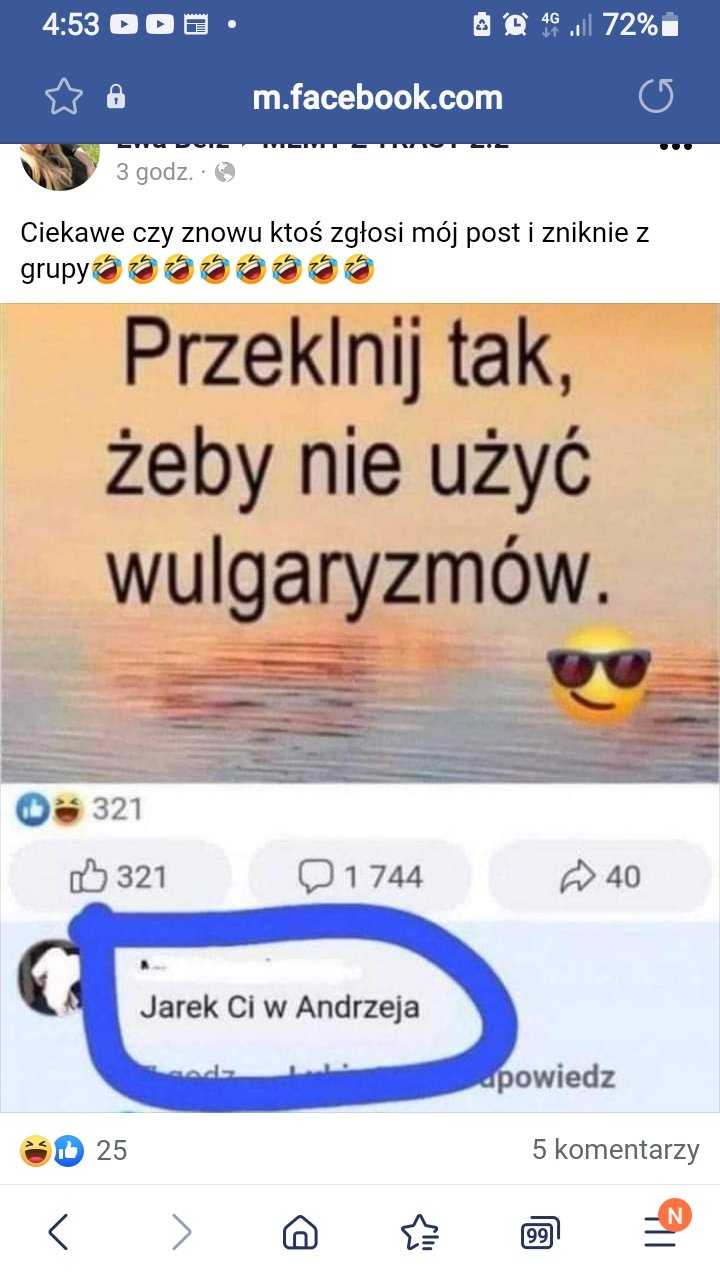
Task: Tap the blue like reaction icon
Action: [x=68, y=1151]
